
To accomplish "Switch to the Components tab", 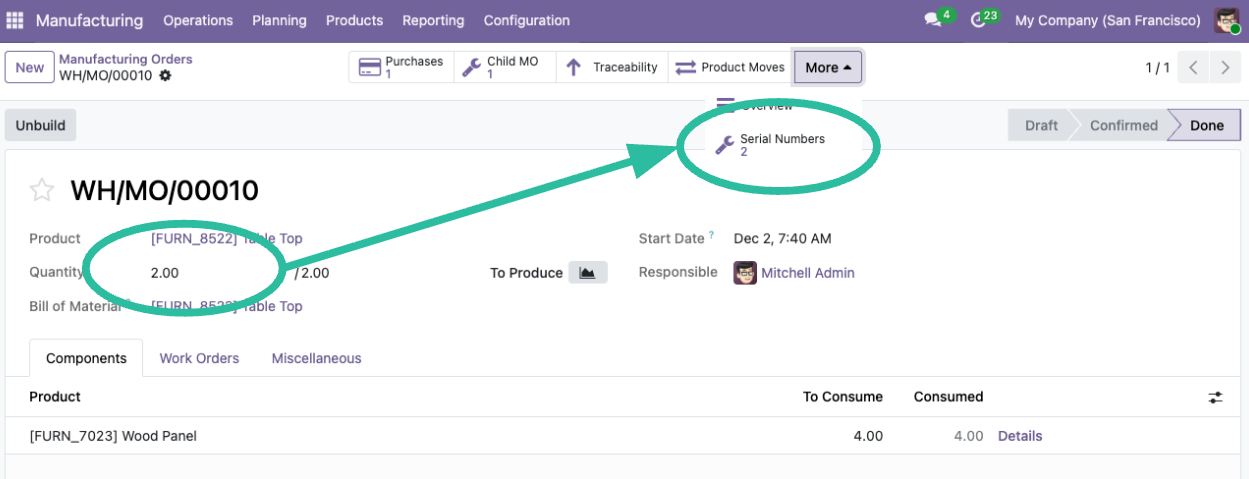I will [86, 358].
